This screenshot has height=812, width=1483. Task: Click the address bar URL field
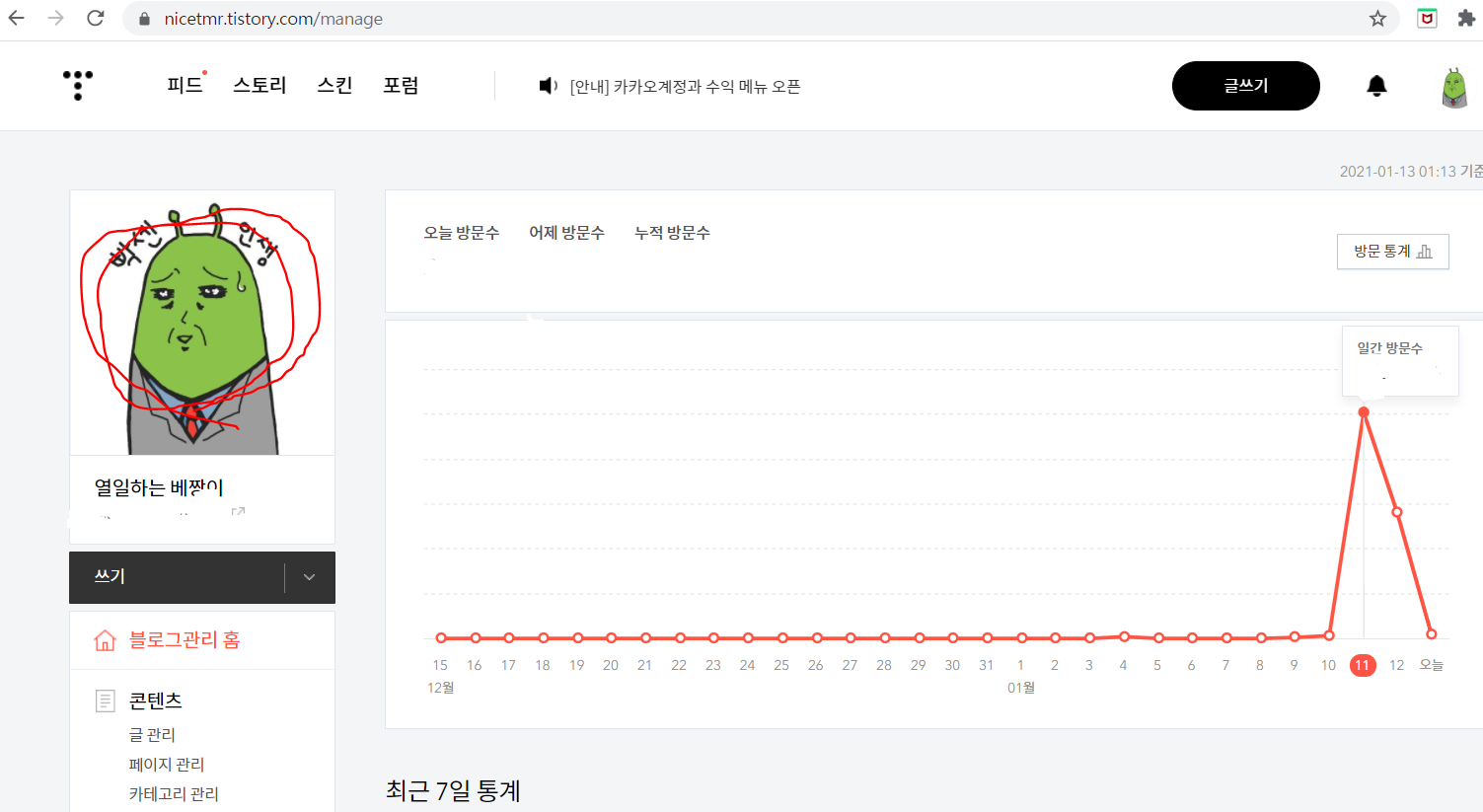[x=760, y=19]
